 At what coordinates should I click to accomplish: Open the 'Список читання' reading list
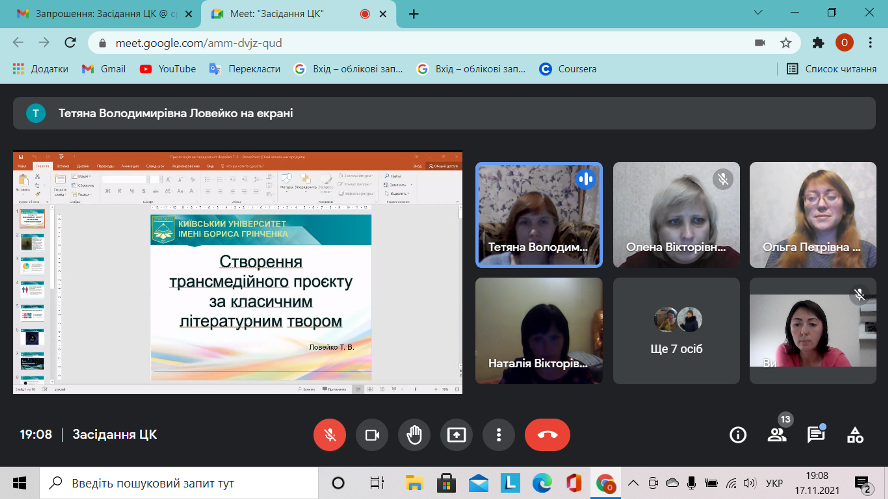pos(832,69)
